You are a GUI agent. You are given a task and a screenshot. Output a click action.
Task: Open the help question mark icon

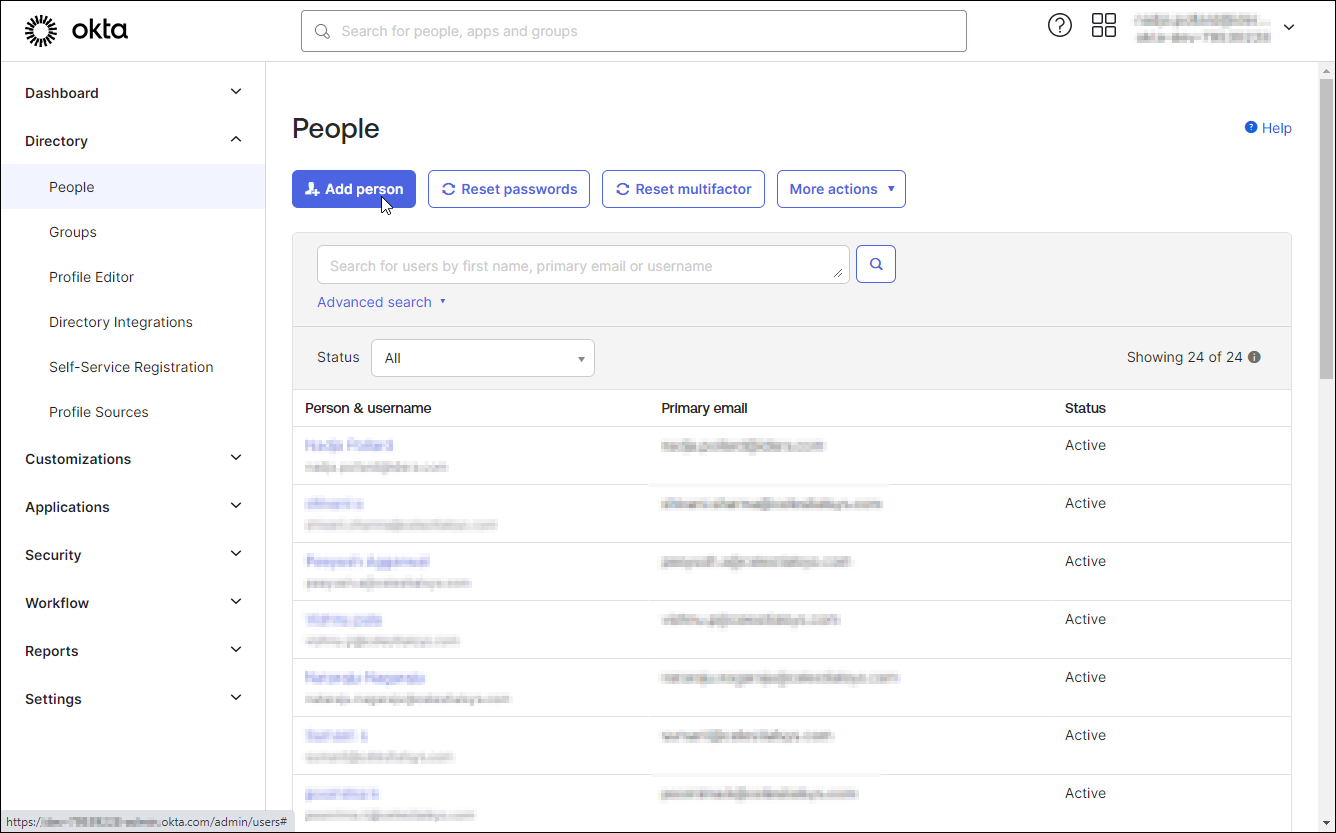click(x=1060, y=26)
